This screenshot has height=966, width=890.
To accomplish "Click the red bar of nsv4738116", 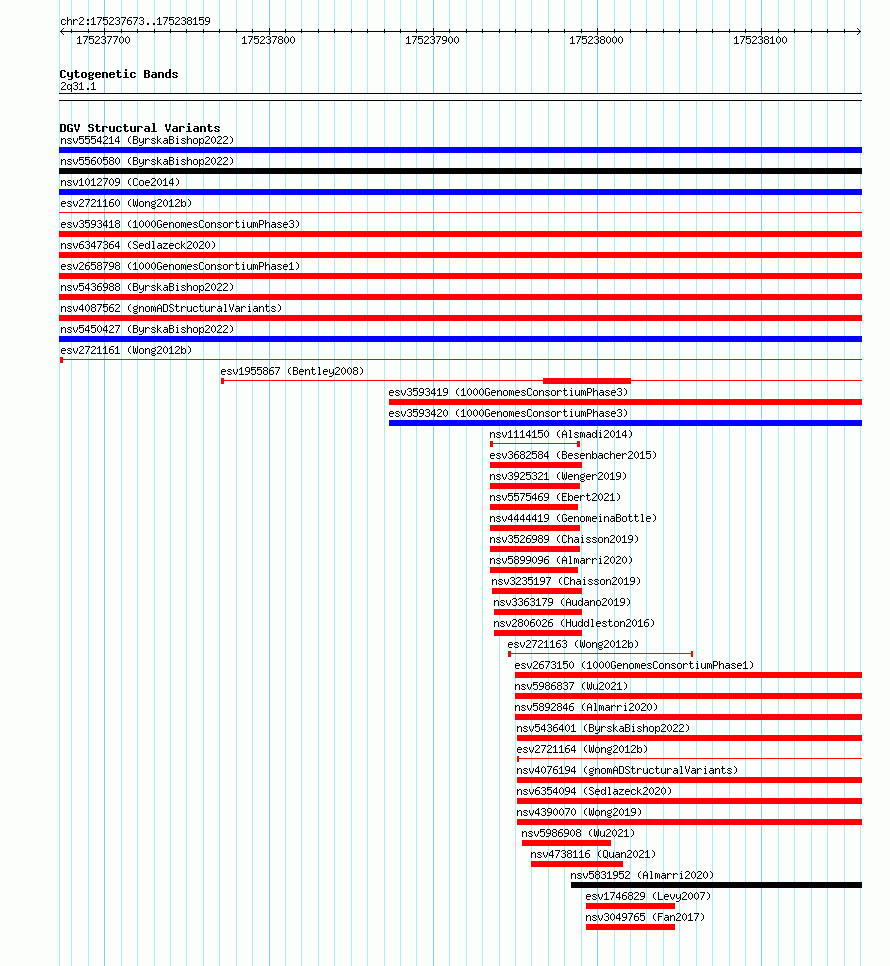I will coord(577,864).
